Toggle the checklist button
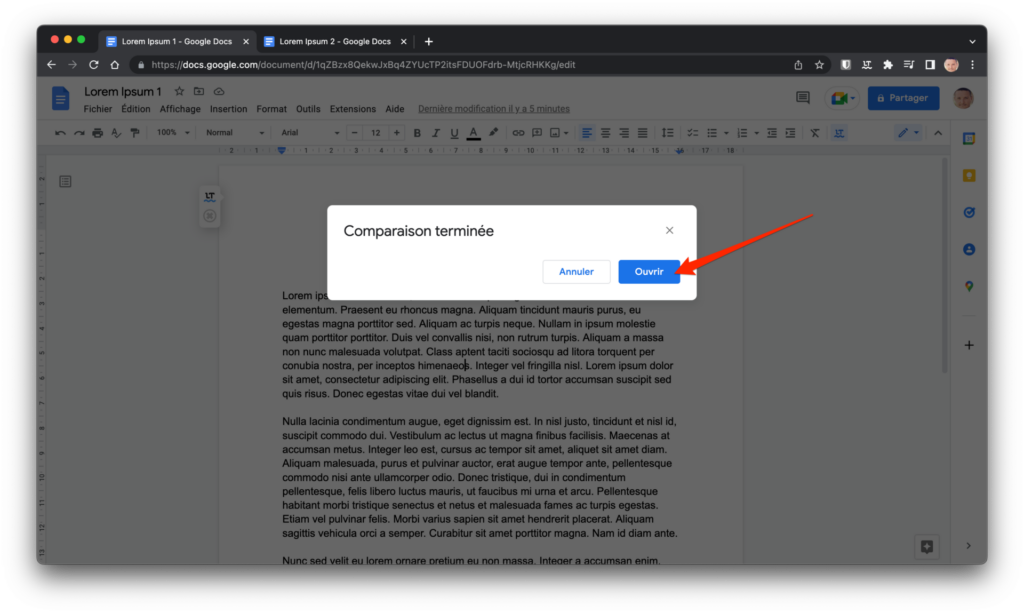The image size is (1024, 613). pyautogui.click(x=693, y=133)
